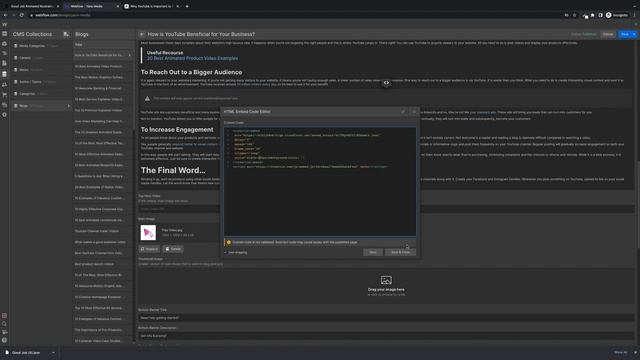
Task: Click Delete button under Main Image
Action: point(173,249)
